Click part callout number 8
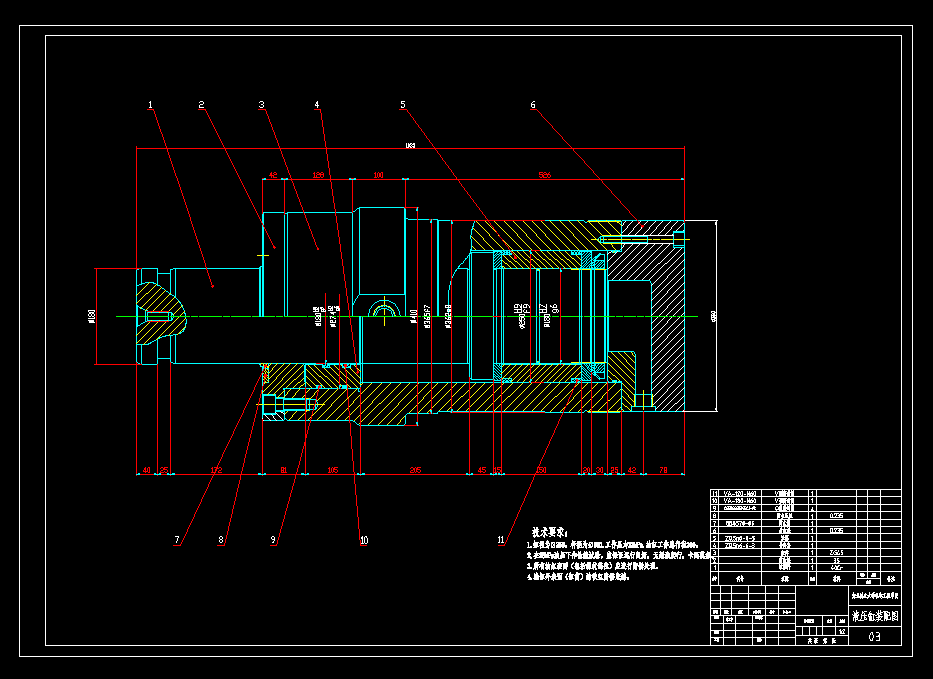933x679 pixels. coord(221,540)
